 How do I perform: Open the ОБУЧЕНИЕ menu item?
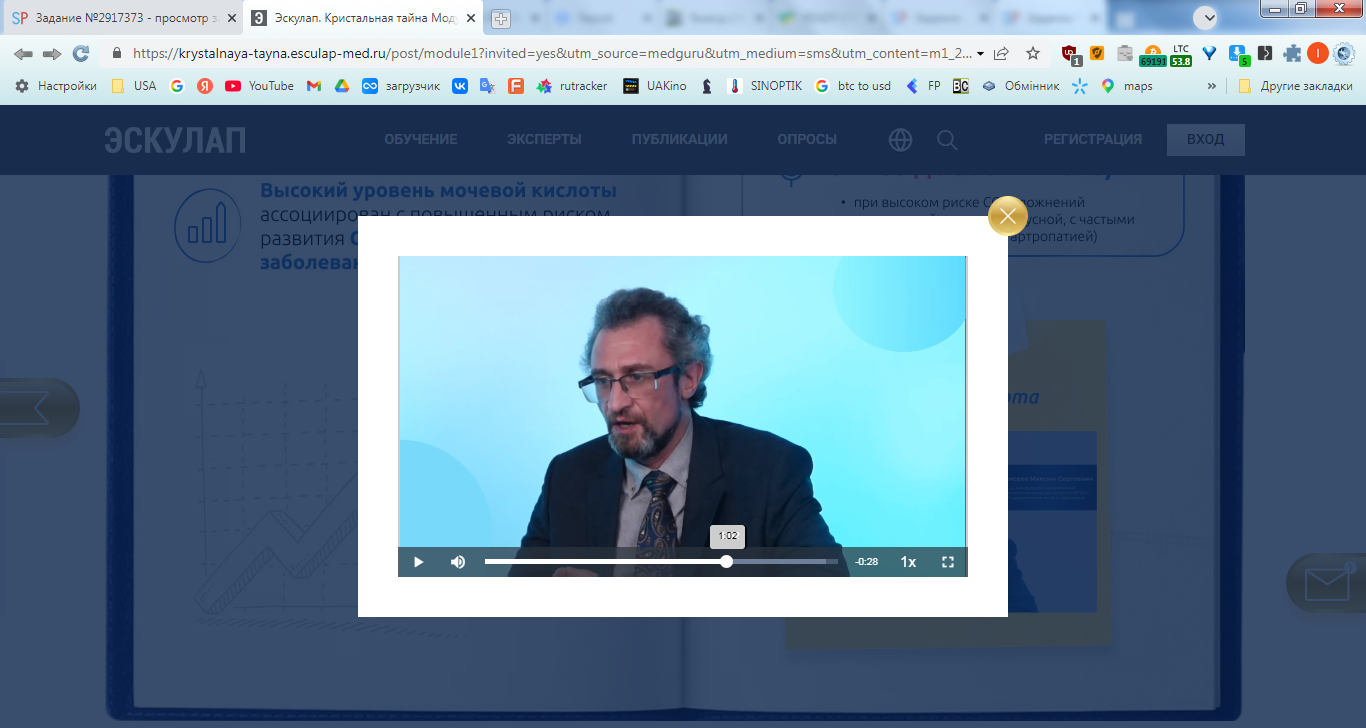coord(421,140)
